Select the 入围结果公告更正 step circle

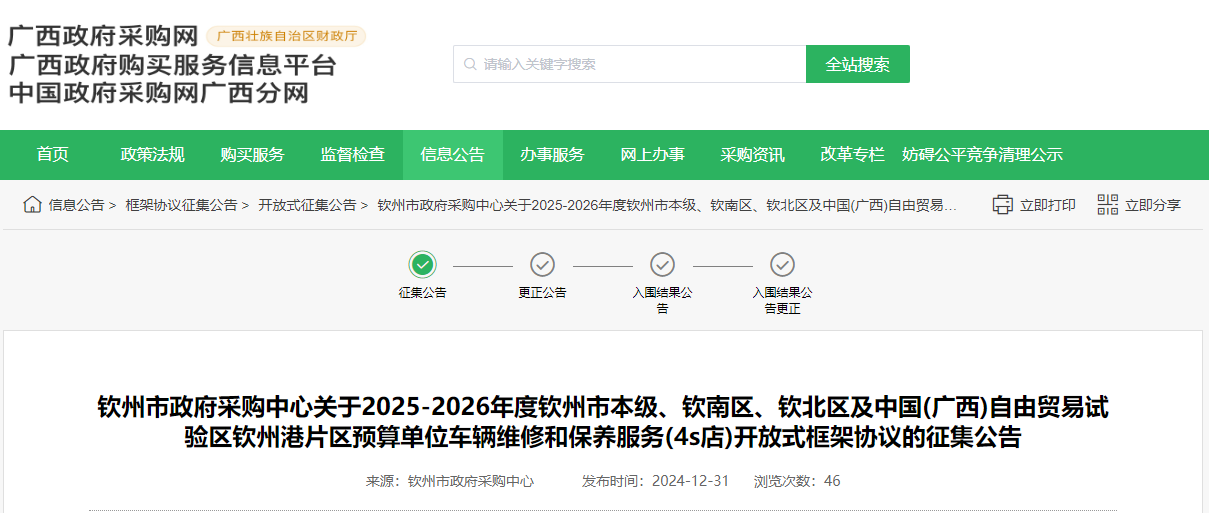[x=782, y=264]
